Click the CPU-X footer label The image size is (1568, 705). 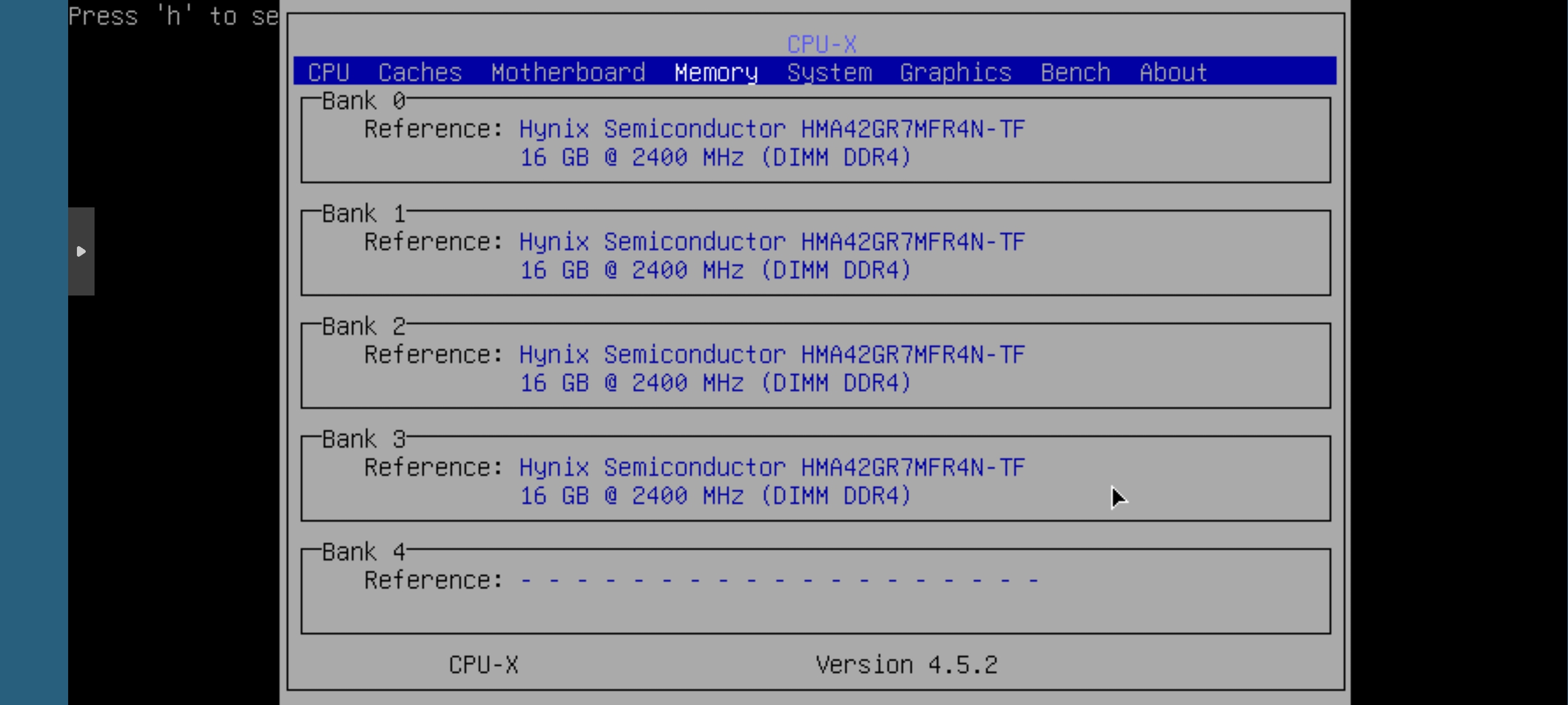(x=483, y=665)
